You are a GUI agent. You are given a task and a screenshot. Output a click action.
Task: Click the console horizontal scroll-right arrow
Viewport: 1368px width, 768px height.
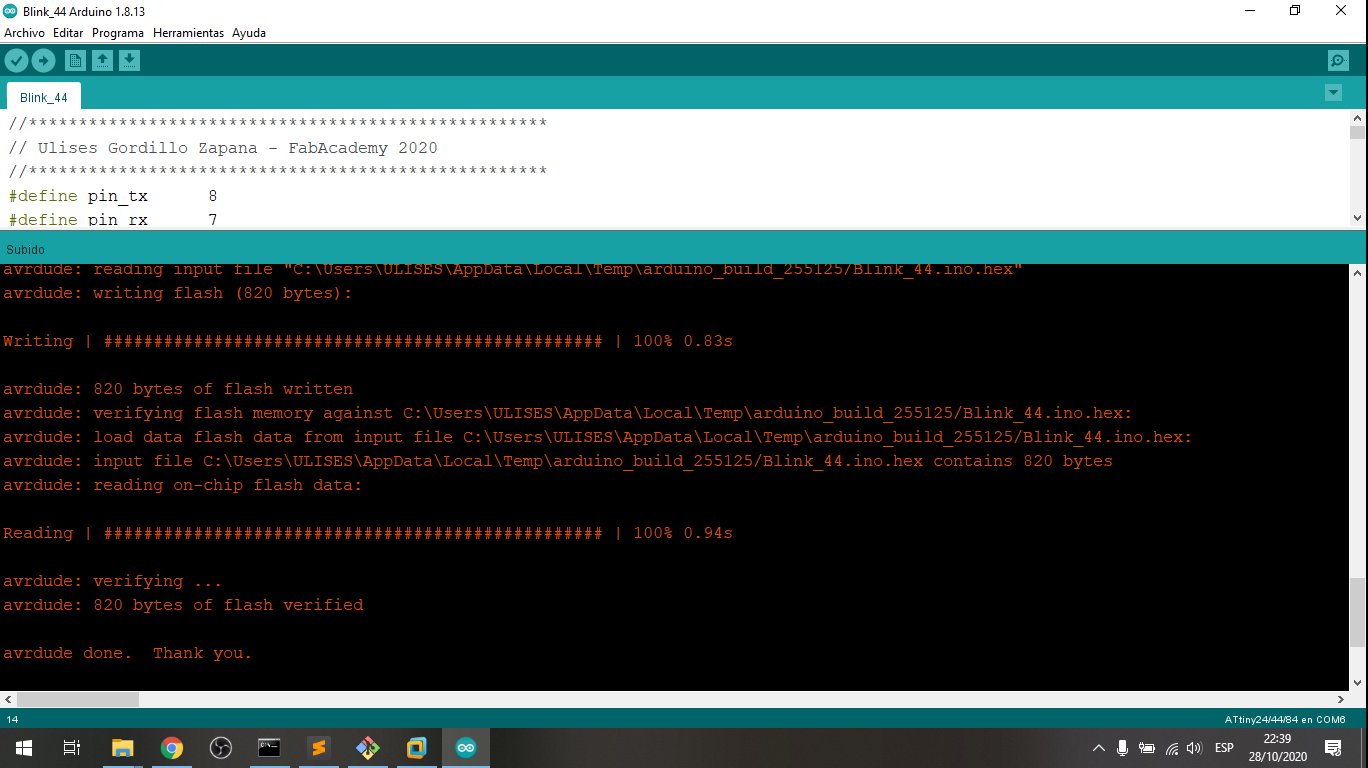point(1341,700)
